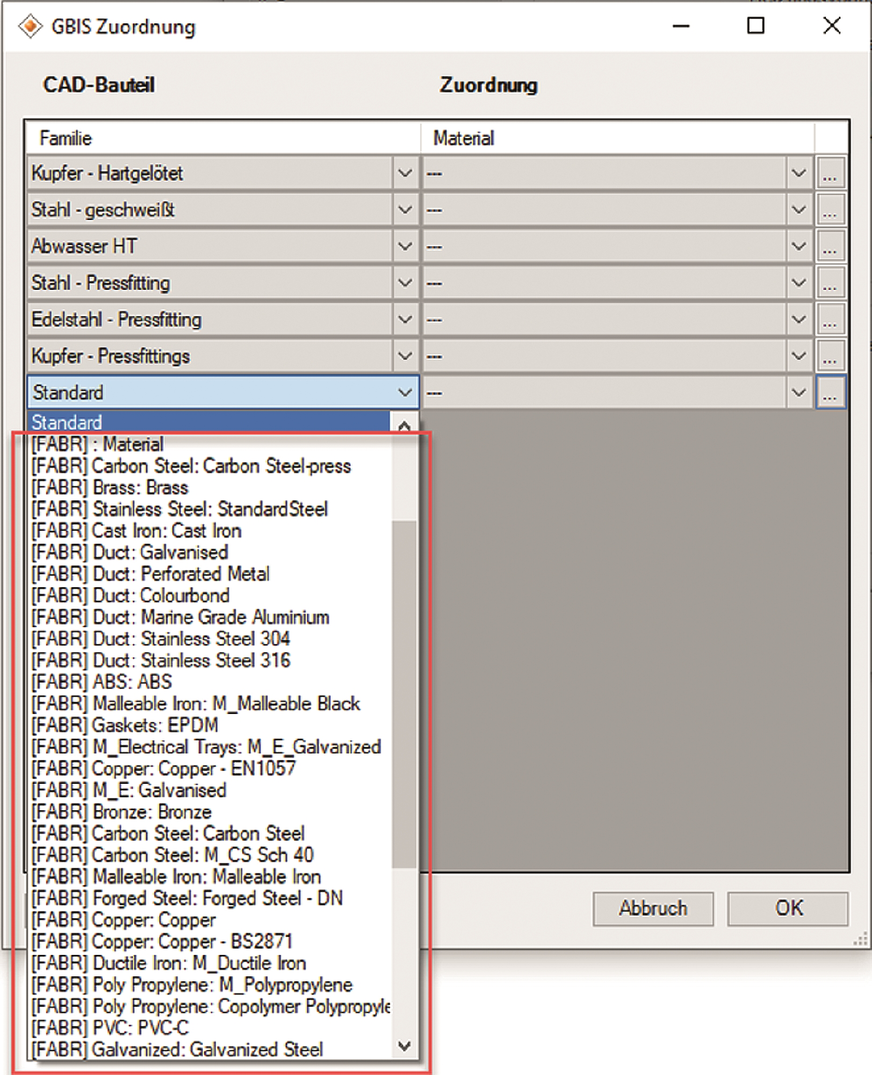Select [FABR] PVC: PVC-C list item
This screenshot has width=872, height=1075.
[x=108, y=1028]
